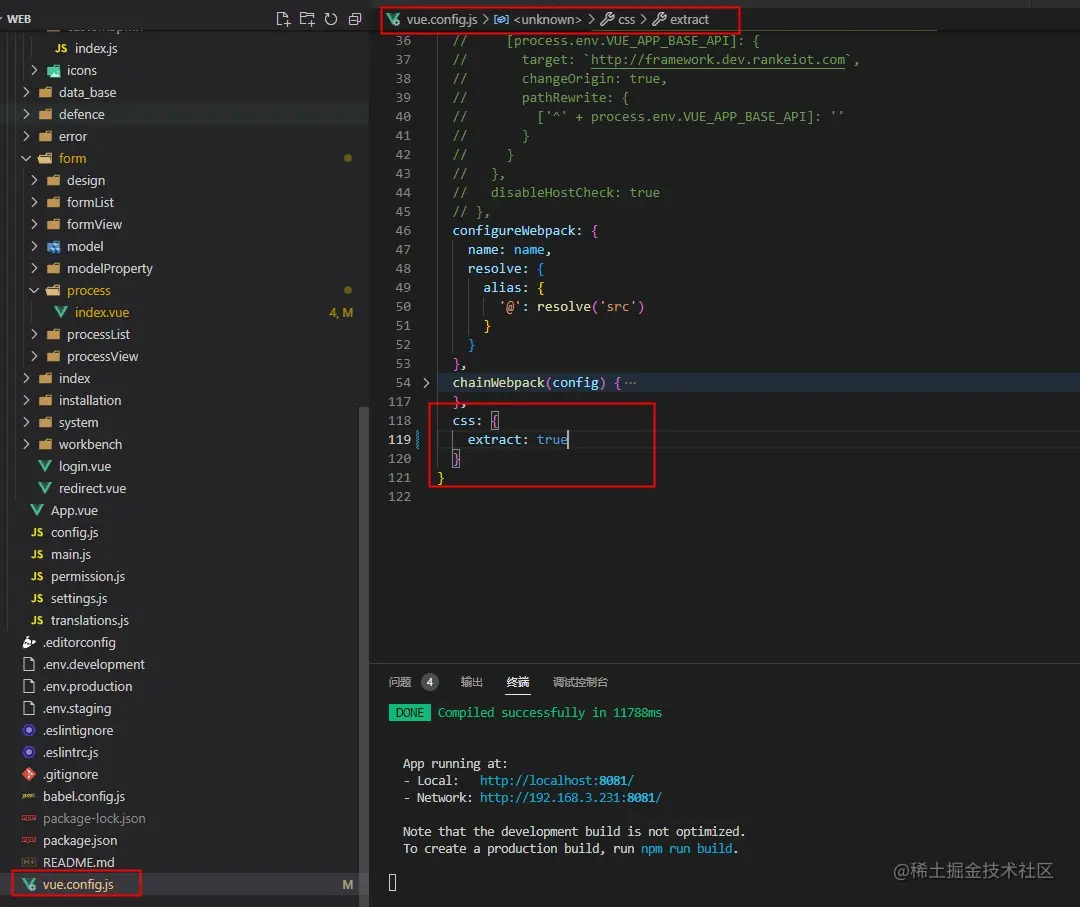Expand the processView folder

(102, 357)
